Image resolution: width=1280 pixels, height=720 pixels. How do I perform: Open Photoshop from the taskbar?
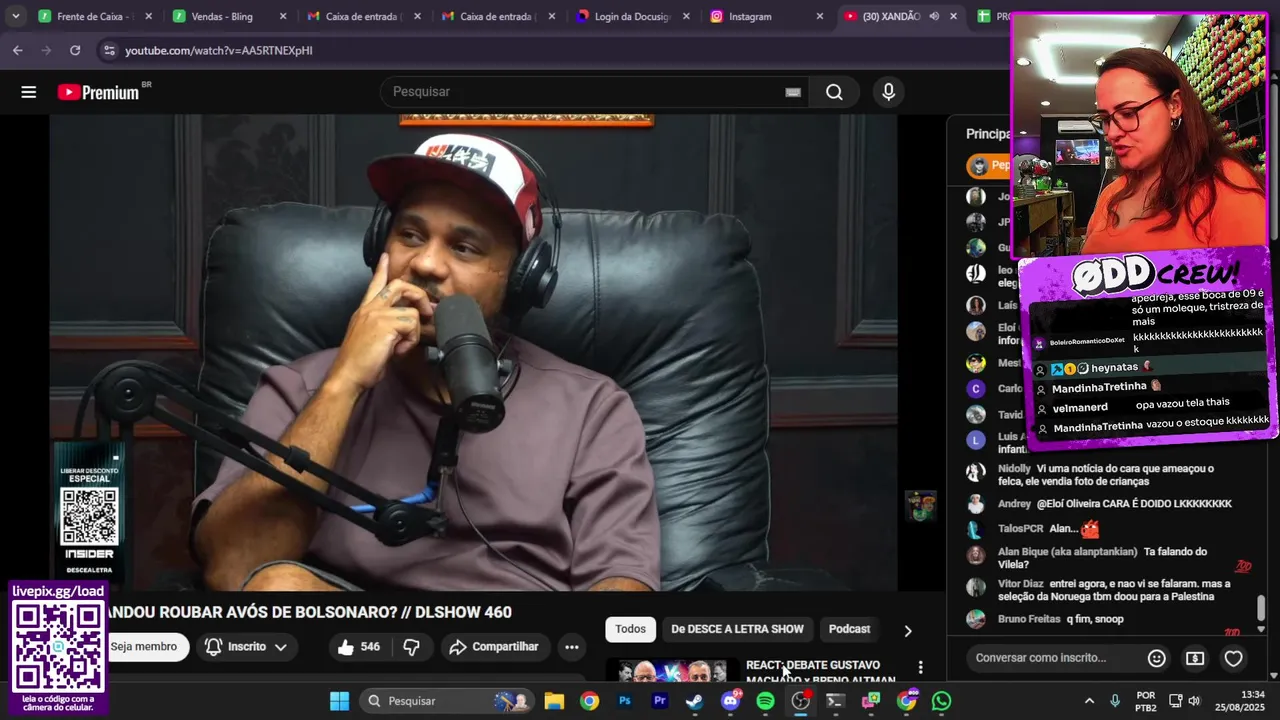[x=625, y=701]
